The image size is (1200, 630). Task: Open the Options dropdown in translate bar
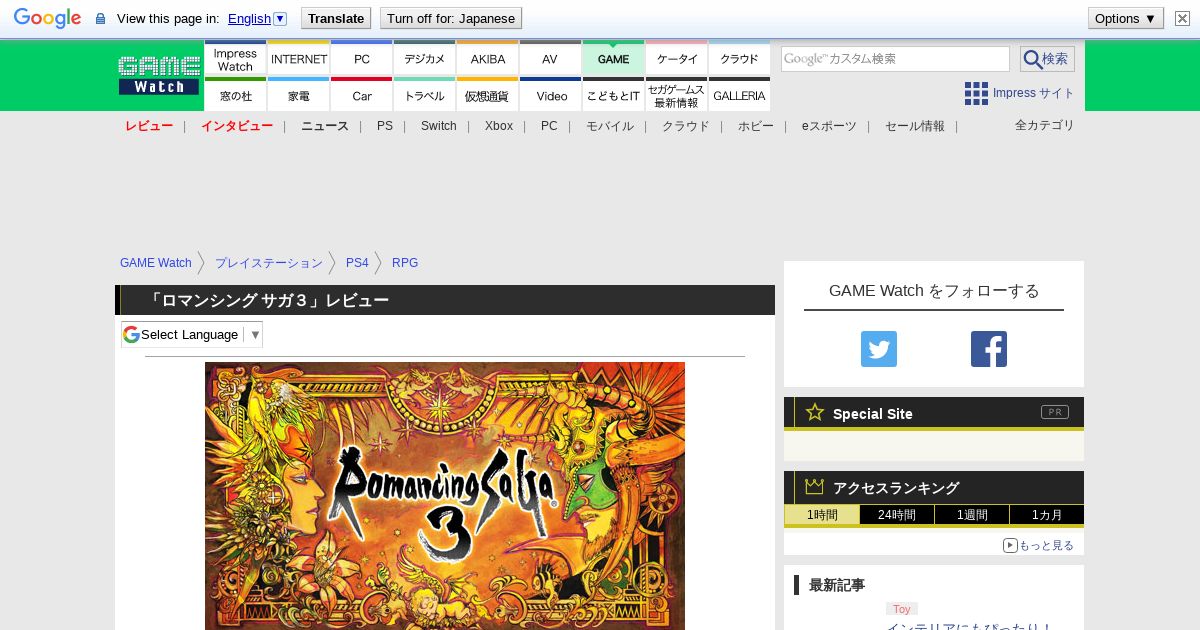coord(1125,18)
